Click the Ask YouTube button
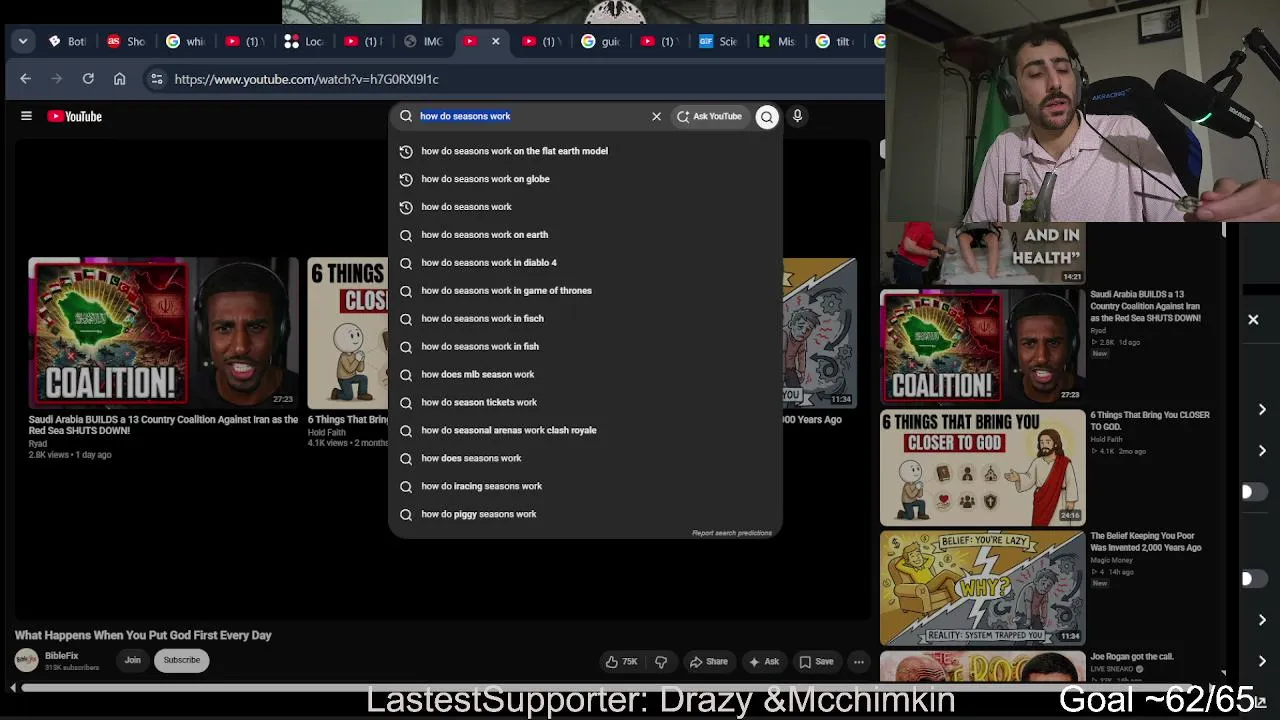1280x720 pixels. 709,116
